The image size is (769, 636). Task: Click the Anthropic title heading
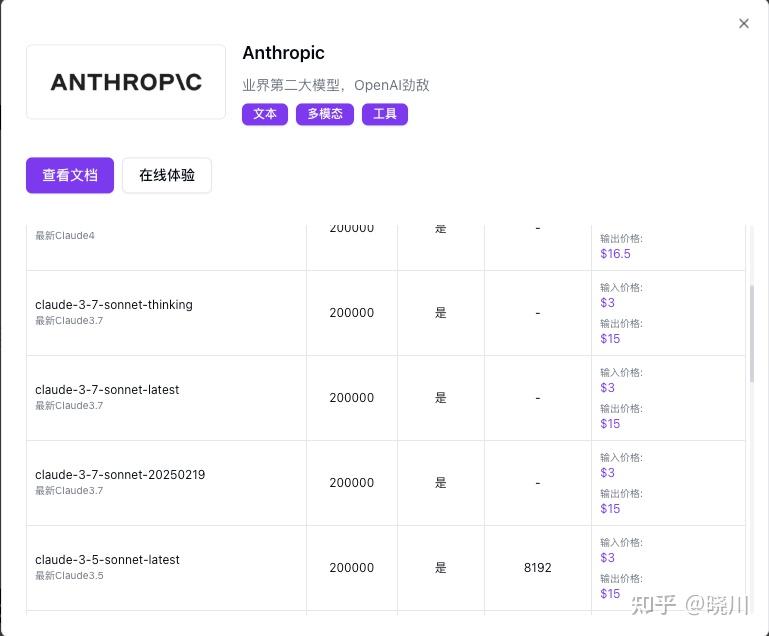pos(283,53)
